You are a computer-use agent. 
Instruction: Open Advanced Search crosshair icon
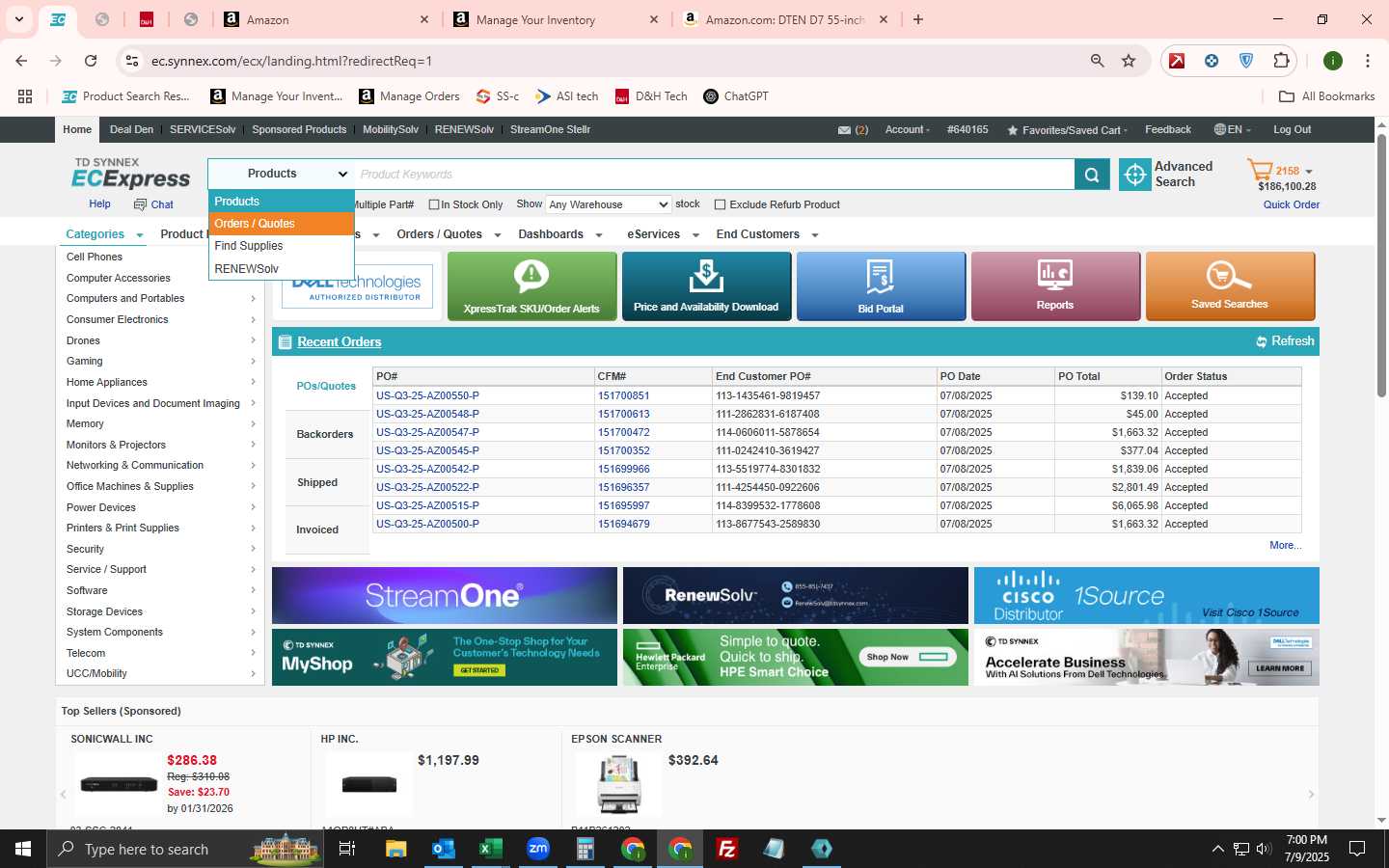(1135, 175)
